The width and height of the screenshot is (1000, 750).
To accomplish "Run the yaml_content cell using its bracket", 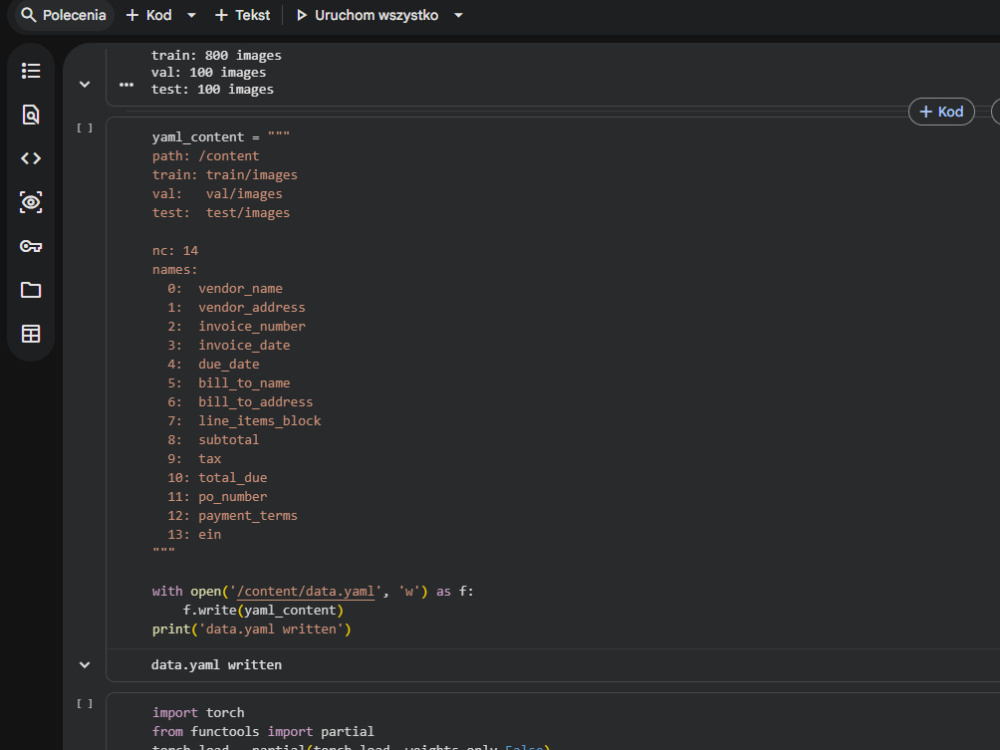I will coord(84,128).
